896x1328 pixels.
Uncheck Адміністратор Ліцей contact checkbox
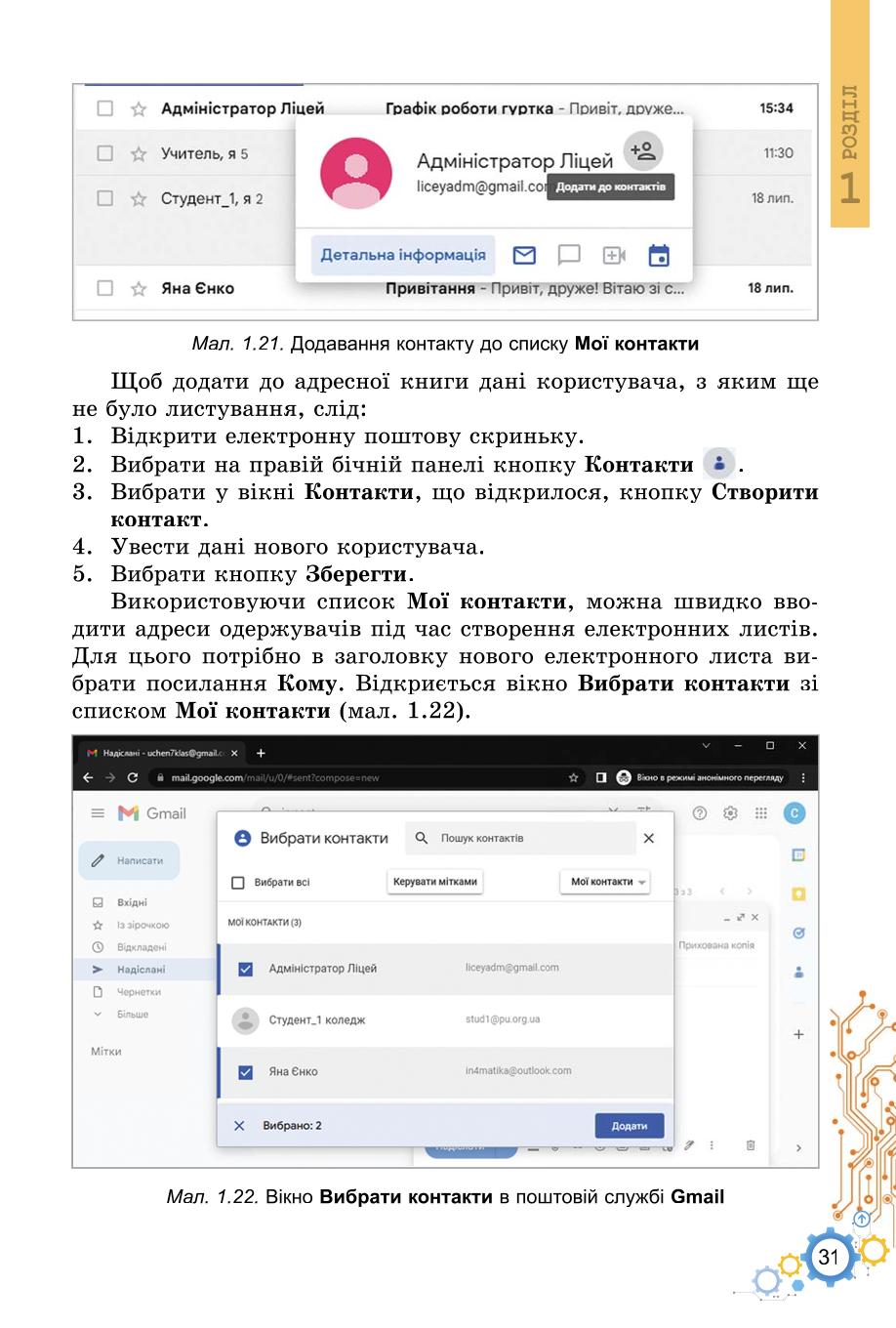[x=246, y=969]
